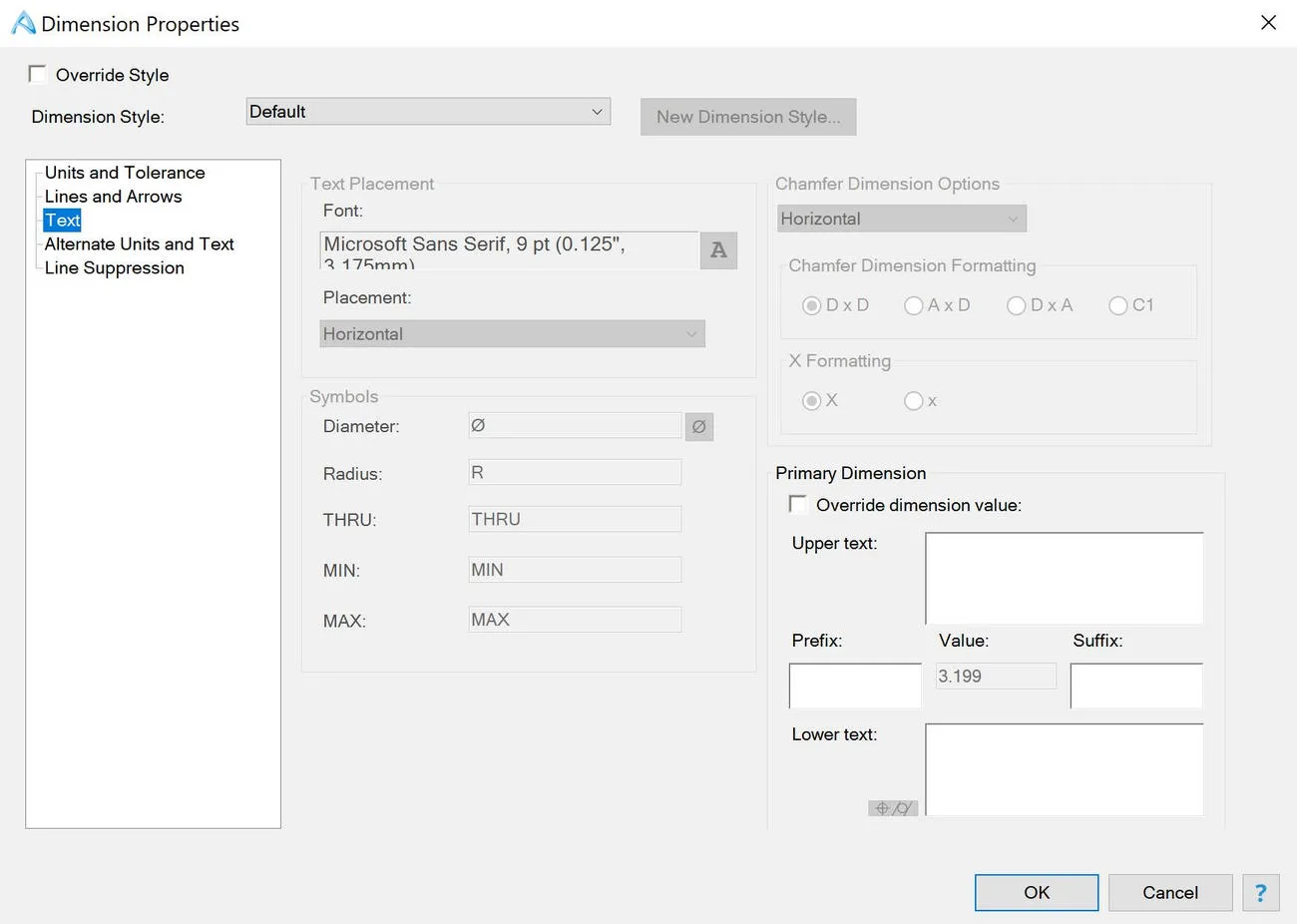Click the dimension Value field
1297x924 pixels.
[x=996, y=677]
